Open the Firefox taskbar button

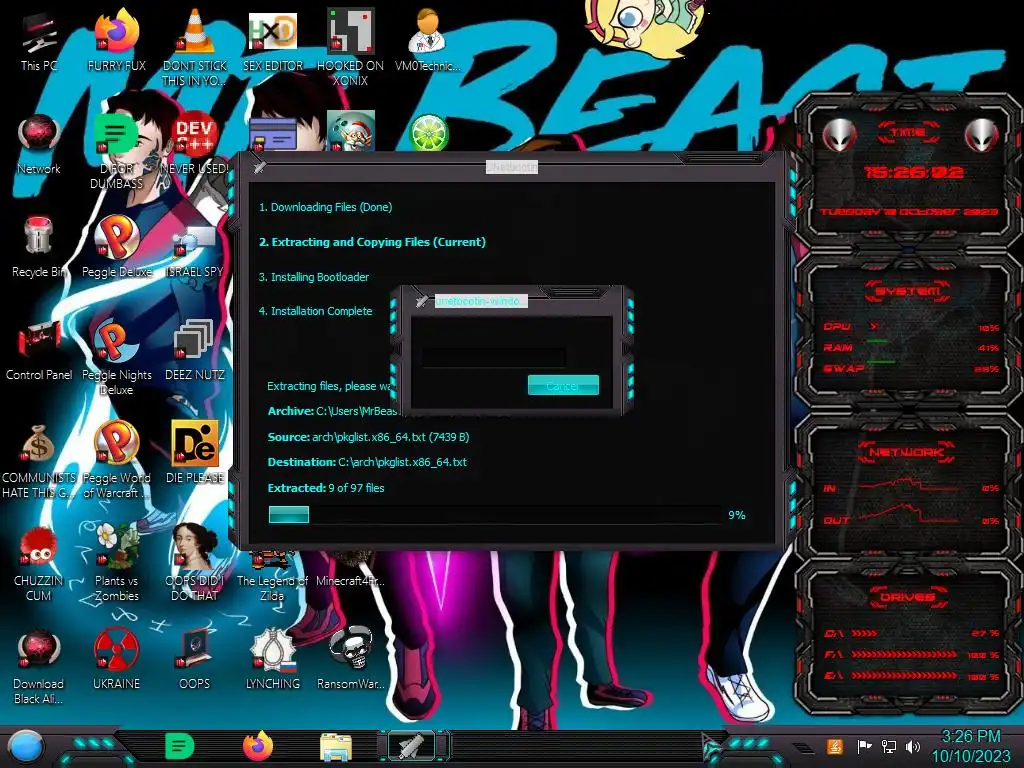point(257,746)
